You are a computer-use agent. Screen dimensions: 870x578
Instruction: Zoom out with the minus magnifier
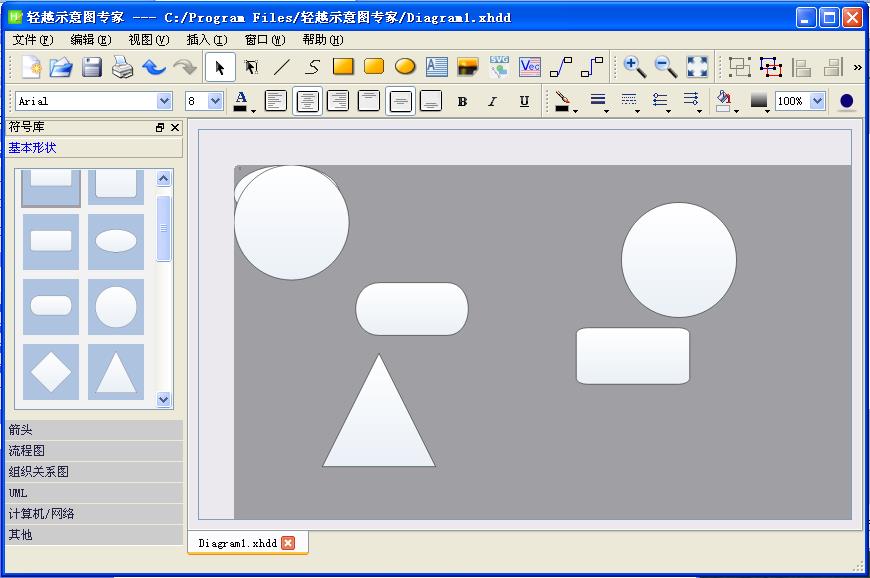[666, 67]
